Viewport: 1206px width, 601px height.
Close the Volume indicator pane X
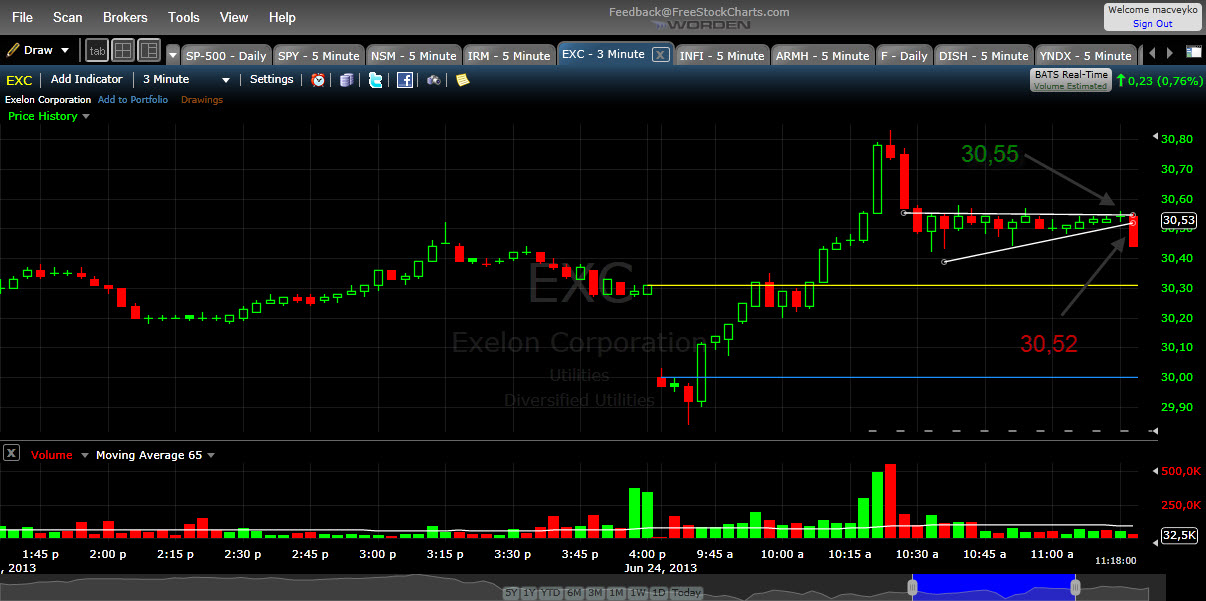11,453
